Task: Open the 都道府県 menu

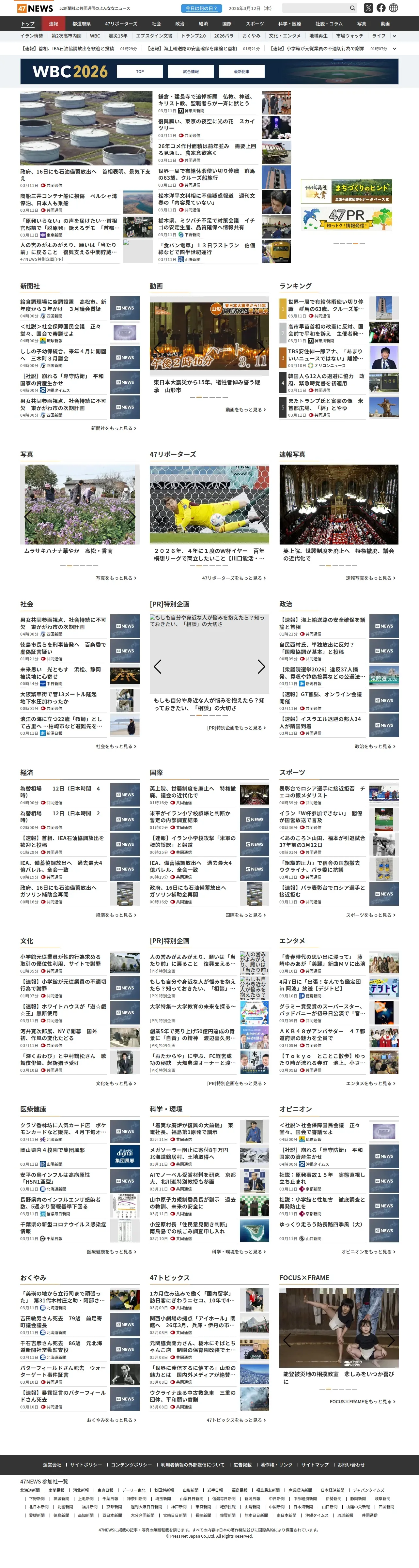Action: coord(81,24)
